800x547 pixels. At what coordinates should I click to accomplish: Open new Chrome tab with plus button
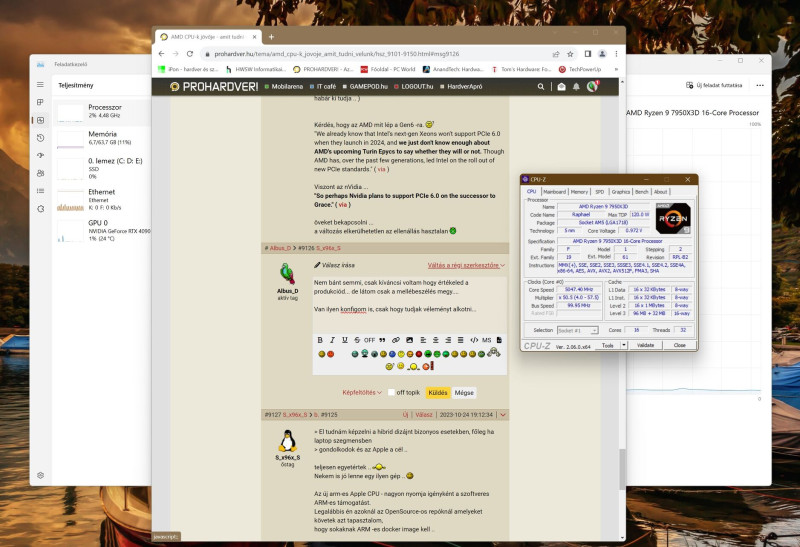(x=271, y=37)
